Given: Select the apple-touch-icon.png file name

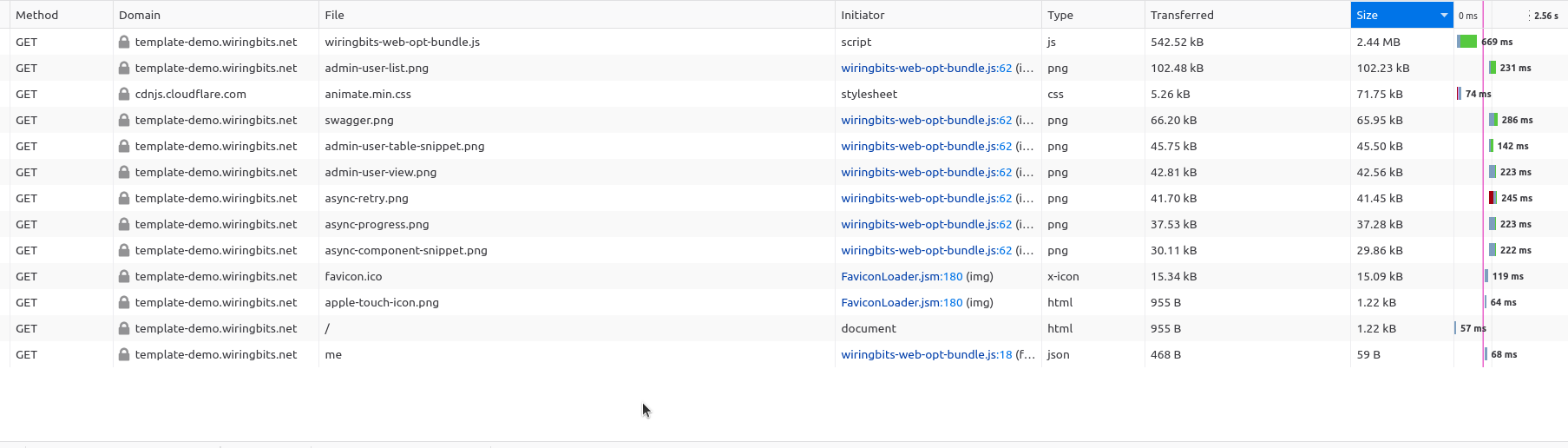Looking at the screenshot, I should click(382, 302).
